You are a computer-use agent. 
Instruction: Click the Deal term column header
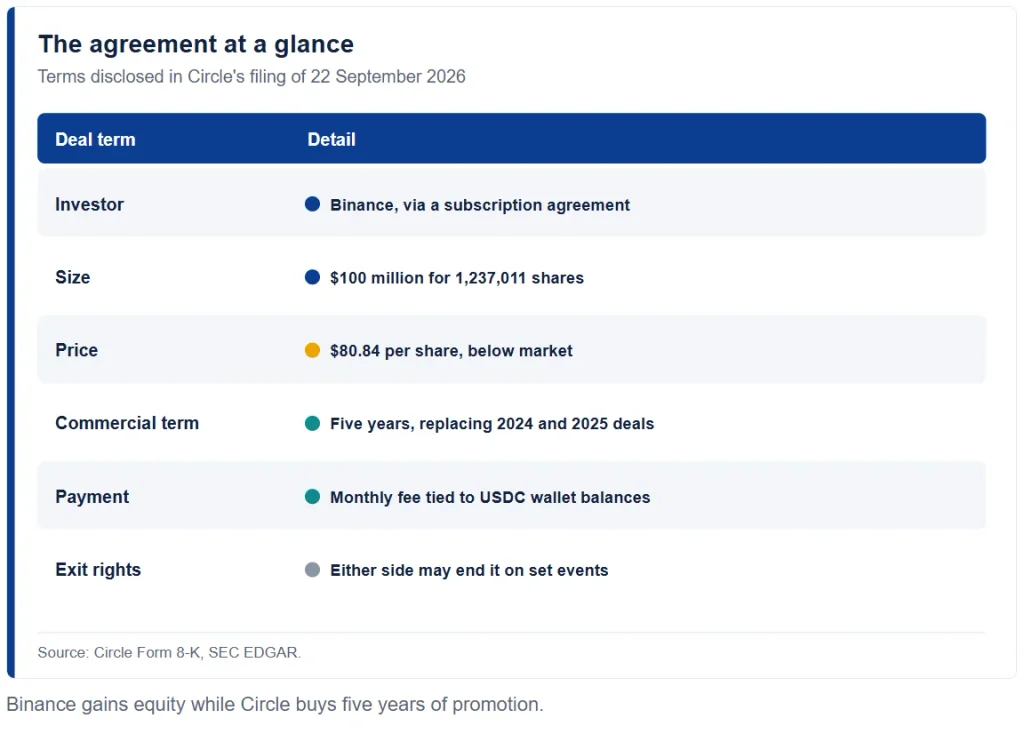coord(95,139)
